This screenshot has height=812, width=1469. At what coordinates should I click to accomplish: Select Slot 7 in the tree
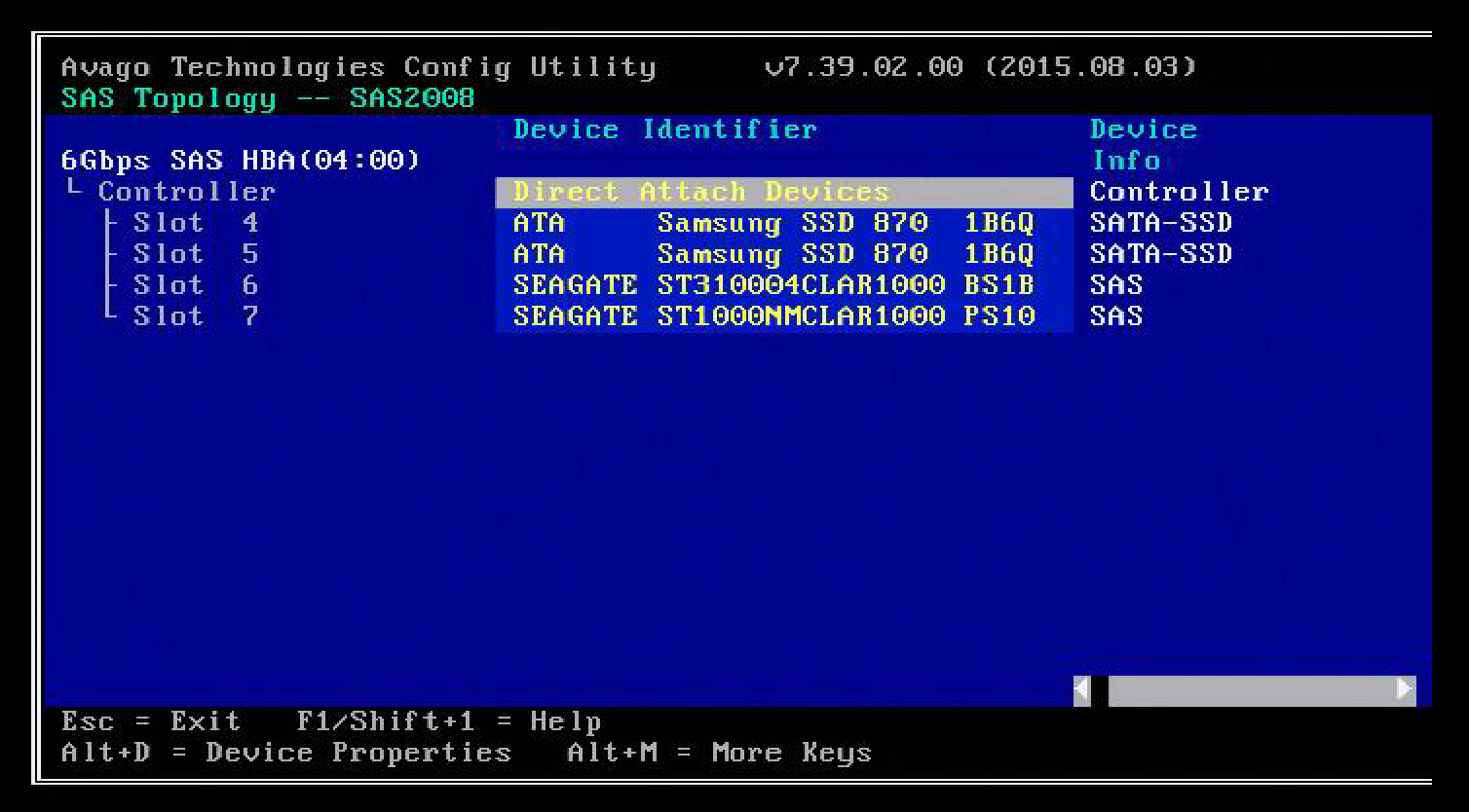coord(196,316)
